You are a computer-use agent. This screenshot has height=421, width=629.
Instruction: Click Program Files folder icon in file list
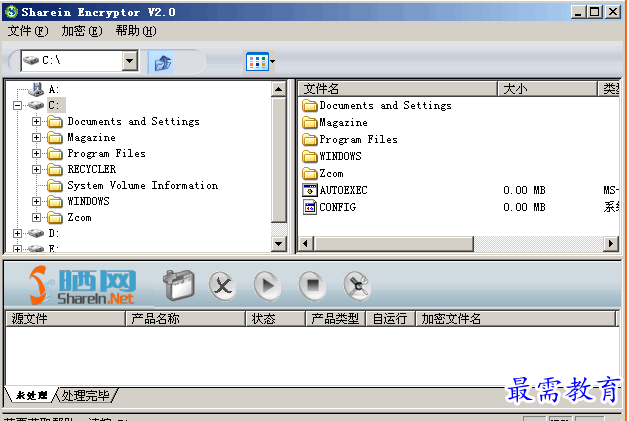tap(309, 139)
